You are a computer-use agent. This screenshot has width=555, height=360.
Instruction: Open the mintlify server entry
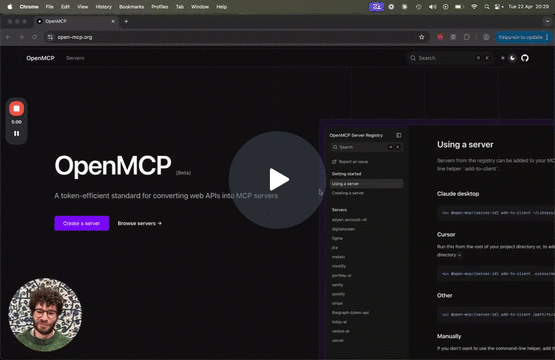pyautogui.click(x=339, y=266)
